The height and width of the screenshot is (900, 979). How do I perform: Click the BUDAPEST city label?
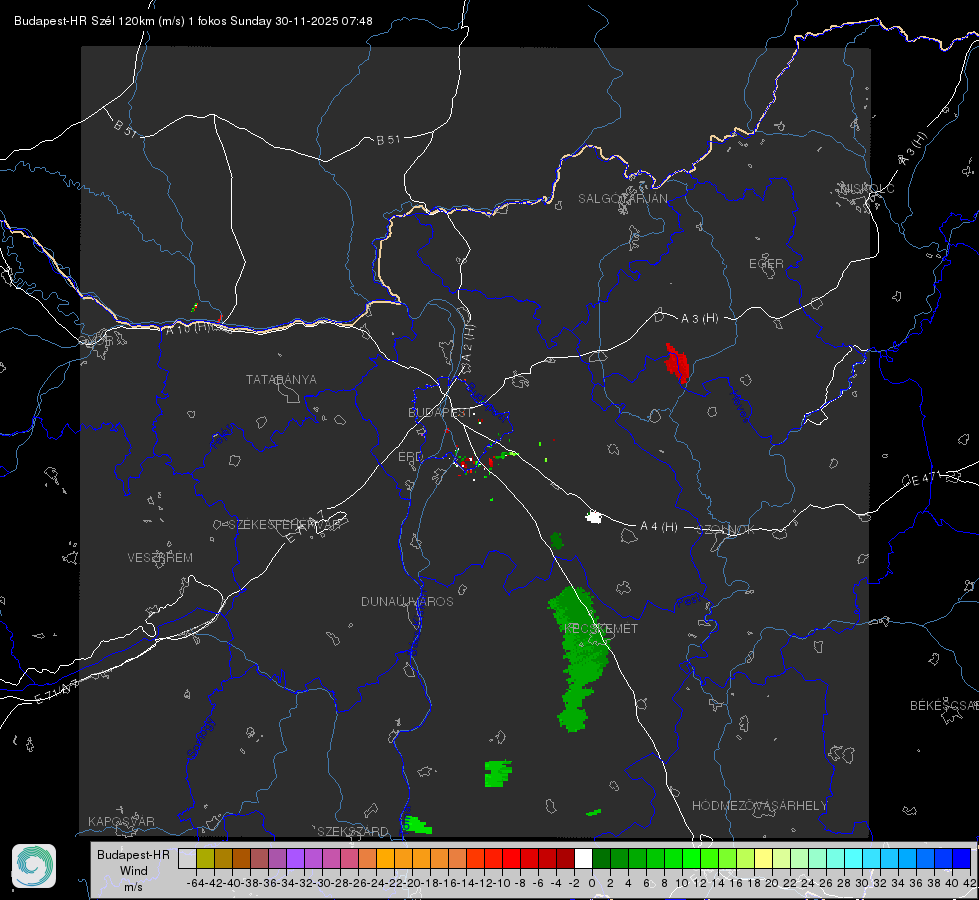441,412
